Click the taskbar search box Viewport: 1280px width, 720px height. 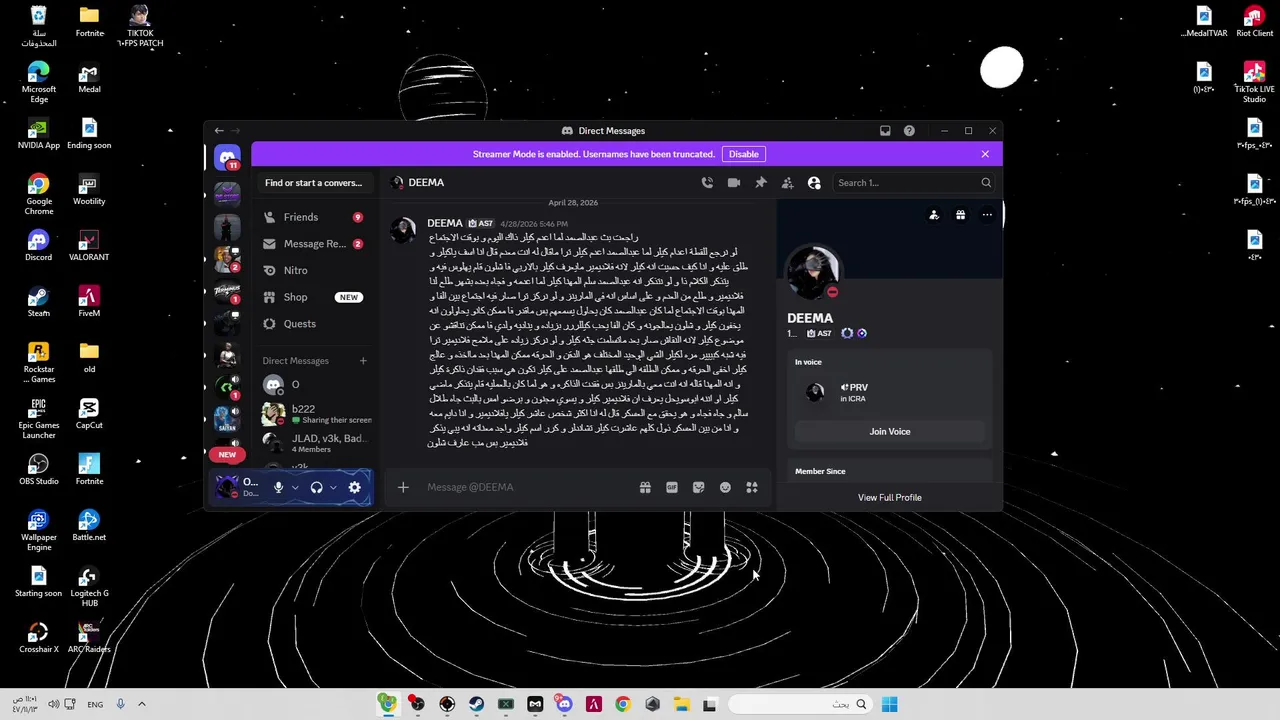tap(800, 704)
